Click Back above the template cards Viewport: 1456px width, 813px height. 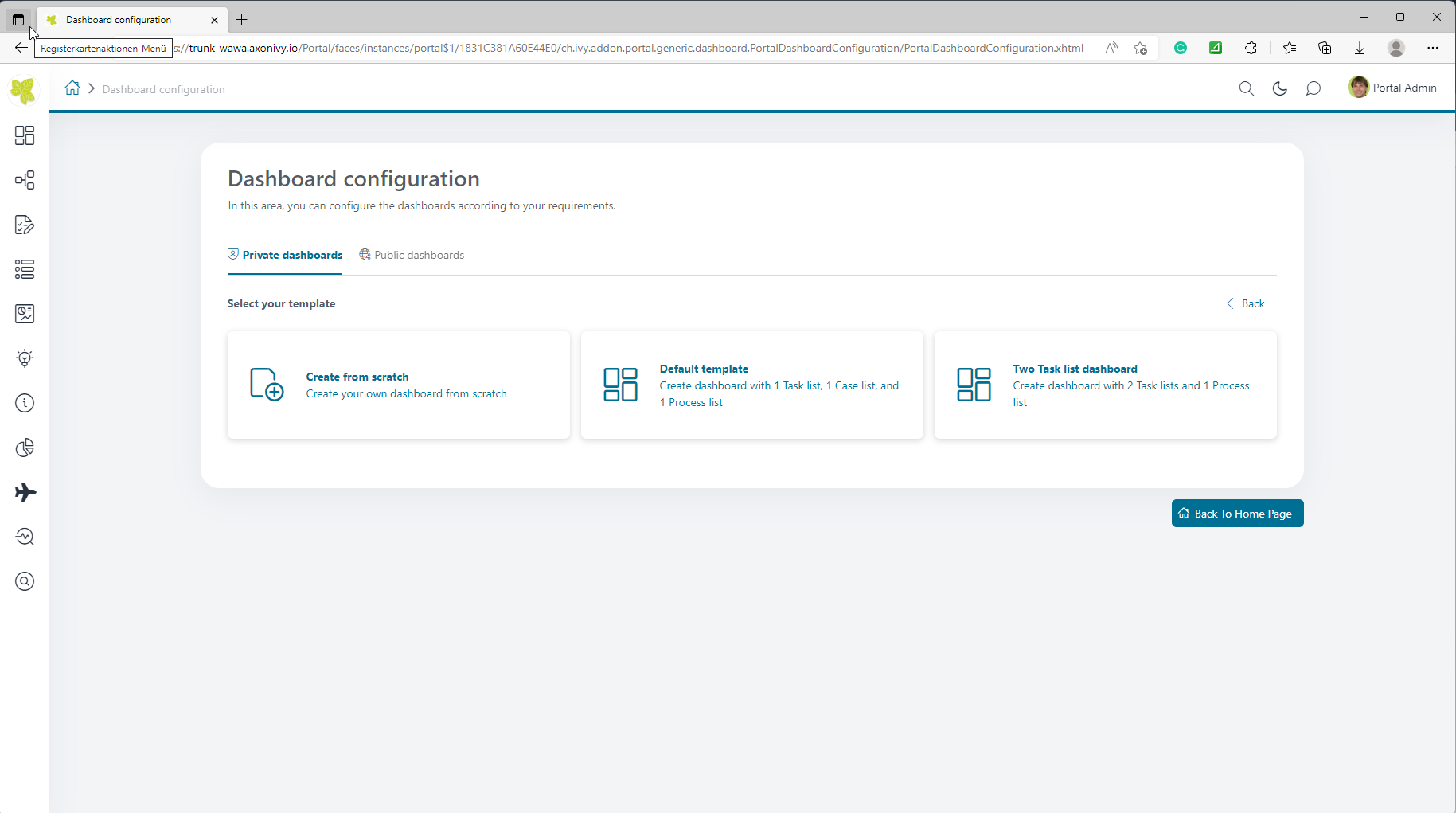1246,303
